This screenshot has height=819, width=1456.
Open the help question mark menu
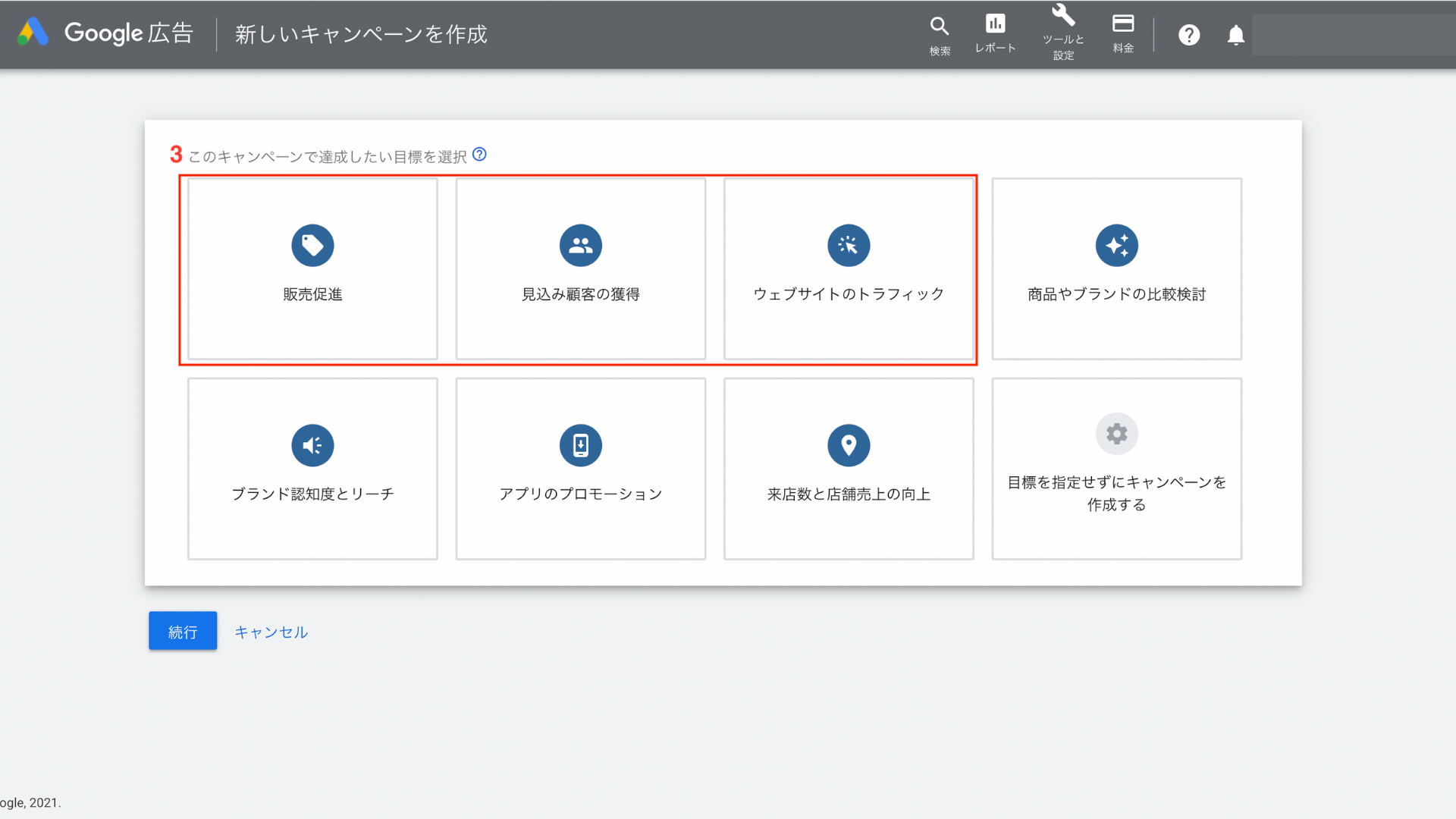pos(1189,35)
